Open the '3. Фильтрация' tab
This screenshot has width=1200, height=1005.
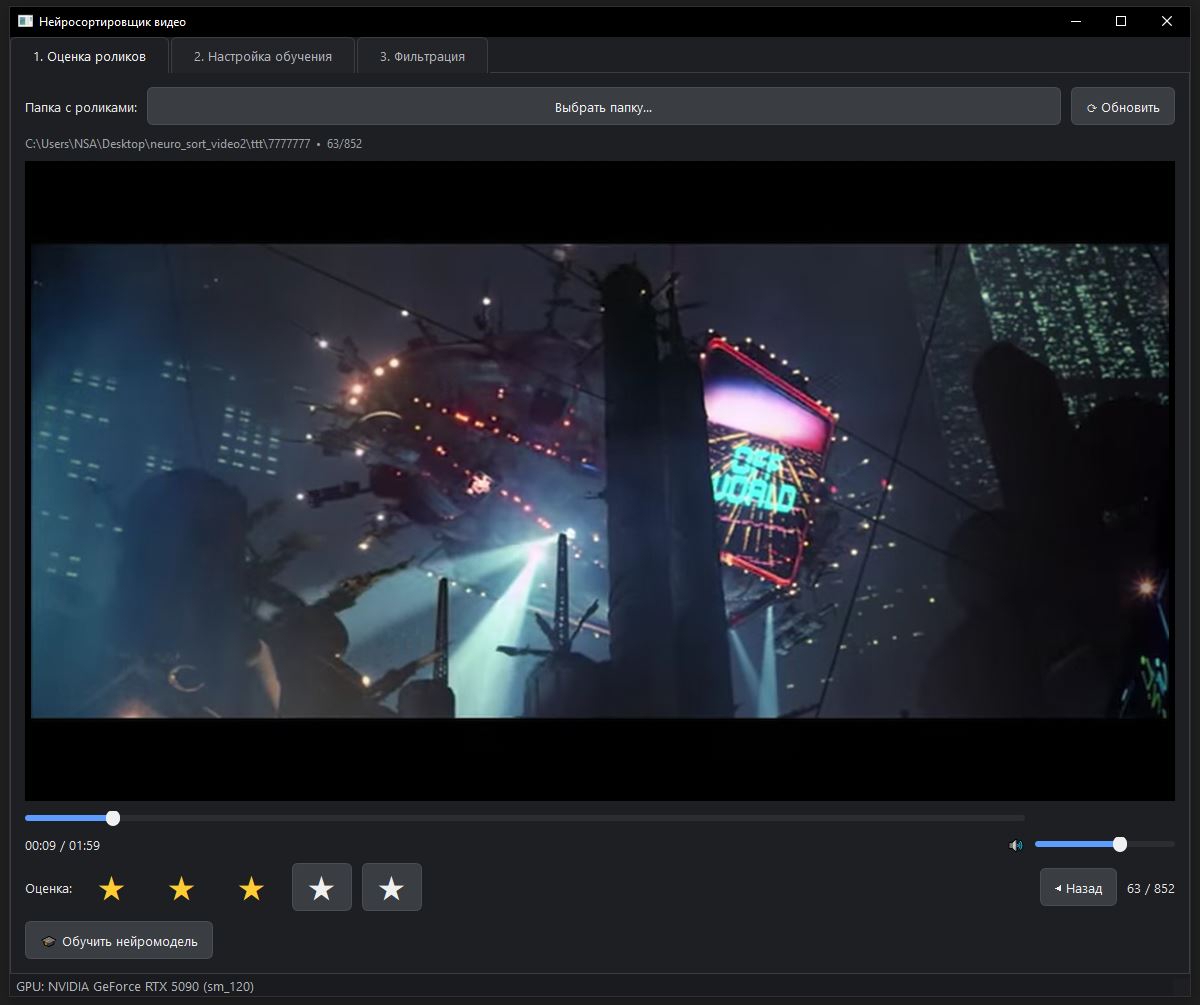(422, 56)
